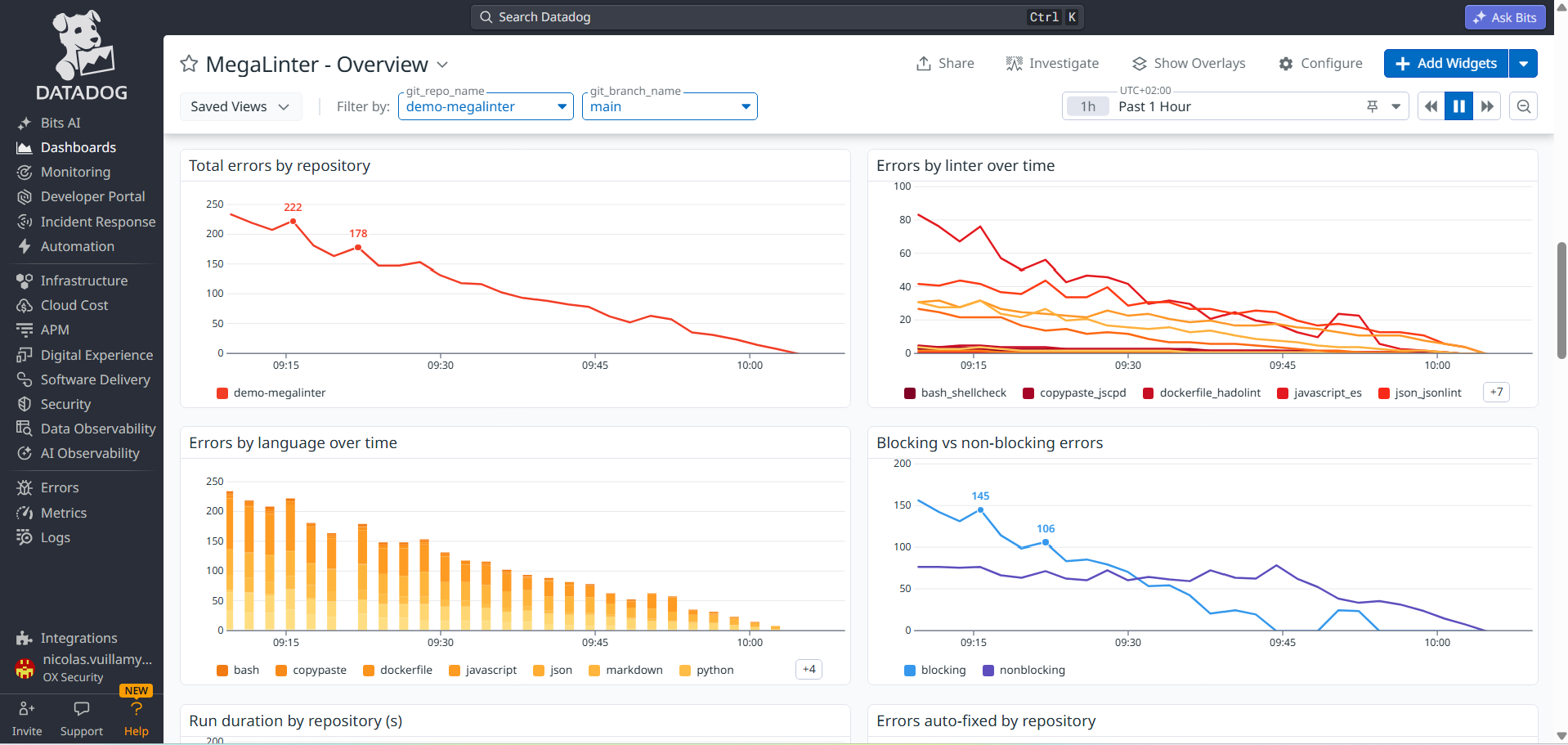Toggle bash_shellcheck legend series
The width and height of the screenshot is (1568, 745).
click(x=955, y=393)
